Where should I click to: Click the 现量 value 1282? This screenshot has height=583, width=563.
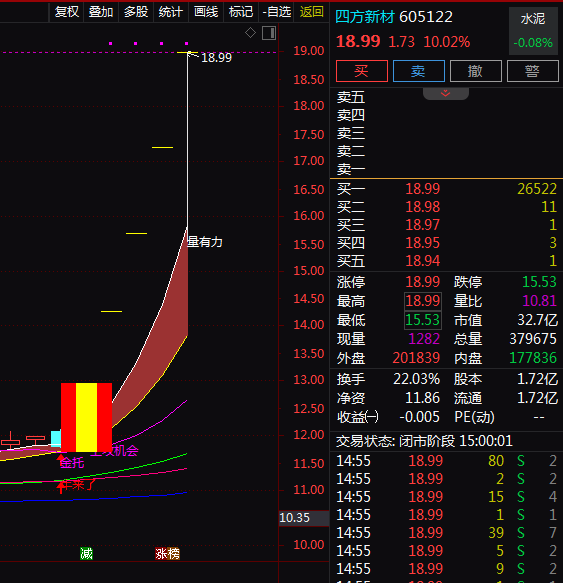coord(424,339)
